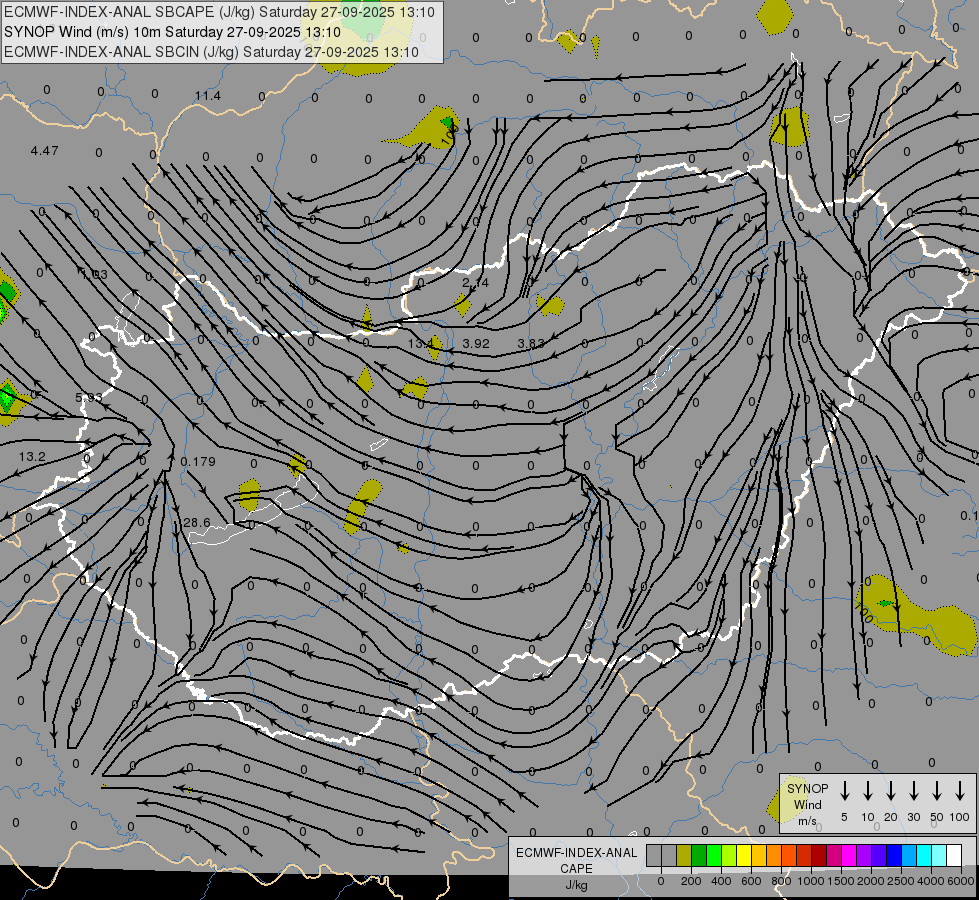Click the bright green 400 J/kg swatch
Viewport: 979px width, 900px height.
coord(714,855)
